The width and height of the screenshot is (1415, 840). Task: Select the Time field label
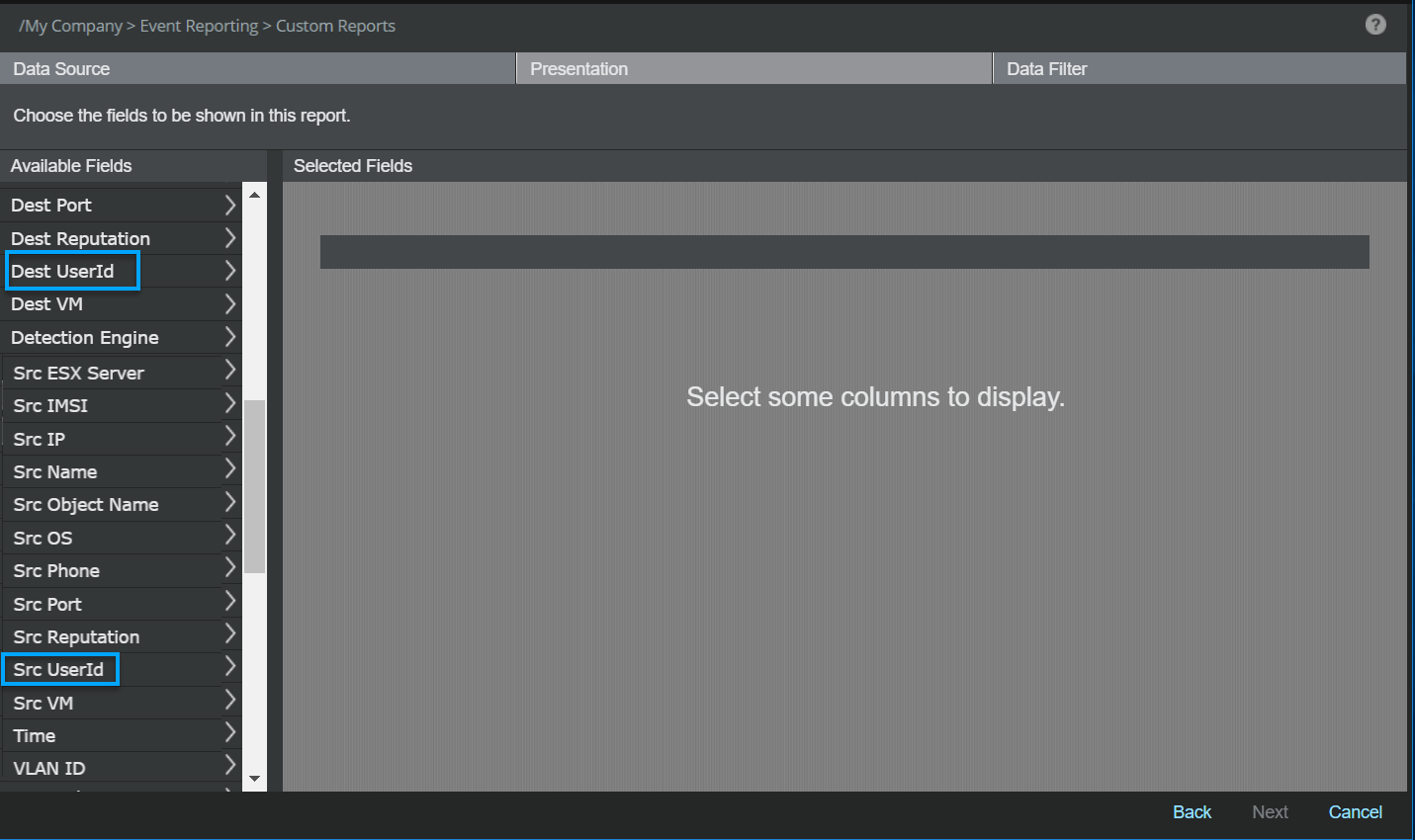pyautogui.click(x=35, y=736)
